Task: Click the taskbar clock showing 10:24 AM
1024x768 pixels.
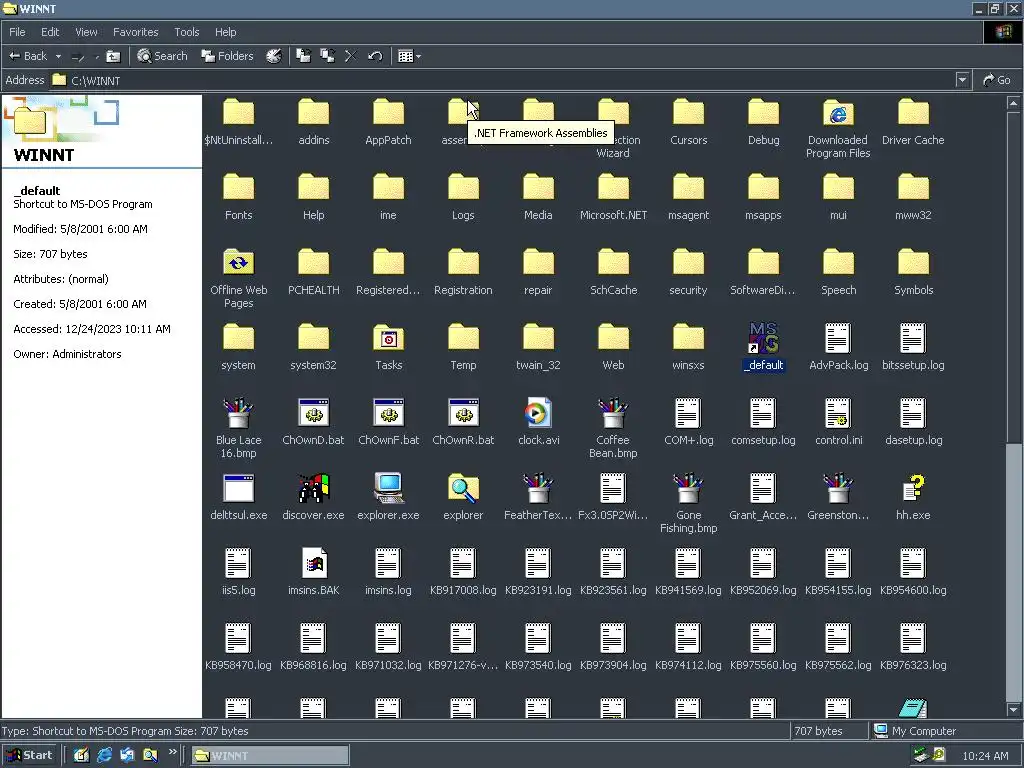Action: [x=985, y=756]
